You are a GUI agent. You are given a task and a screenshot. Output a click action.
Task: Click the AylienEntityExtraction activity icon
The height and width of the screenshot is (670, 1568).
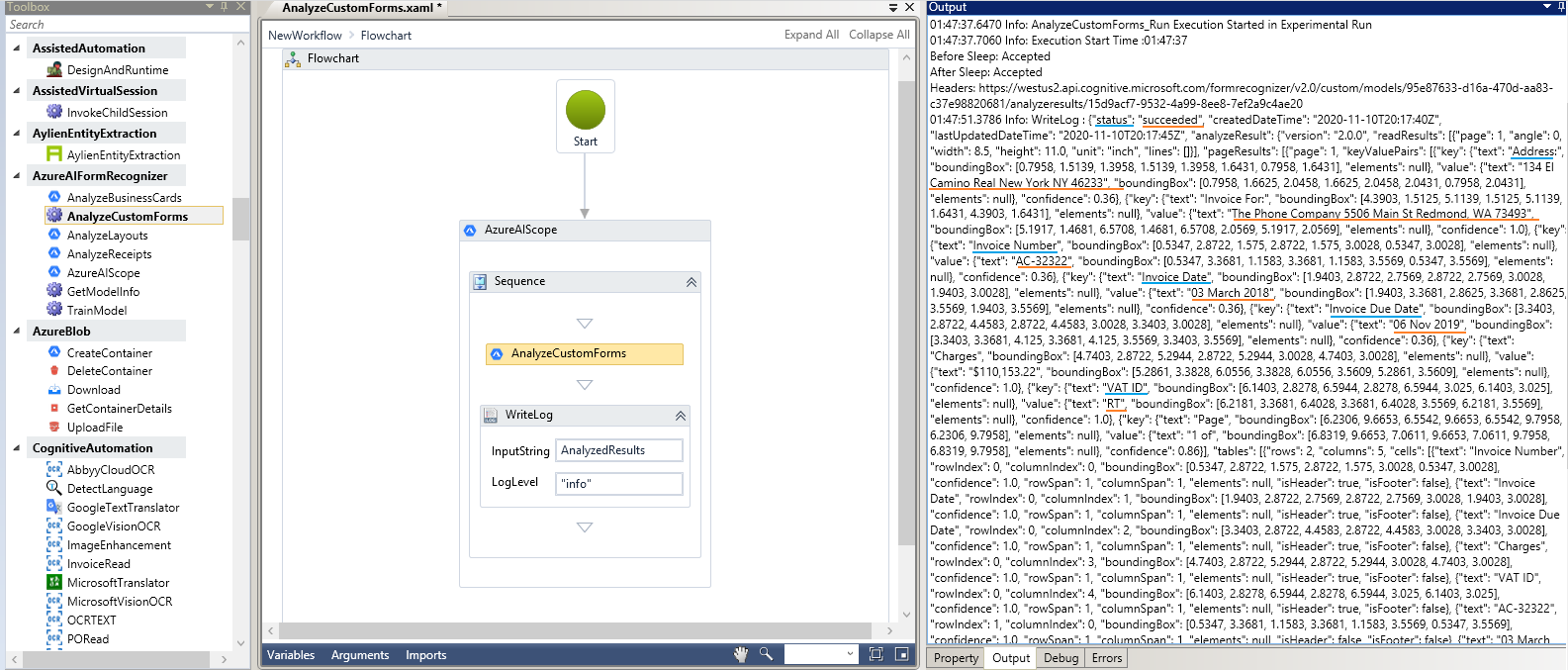[x=54, y=155]
